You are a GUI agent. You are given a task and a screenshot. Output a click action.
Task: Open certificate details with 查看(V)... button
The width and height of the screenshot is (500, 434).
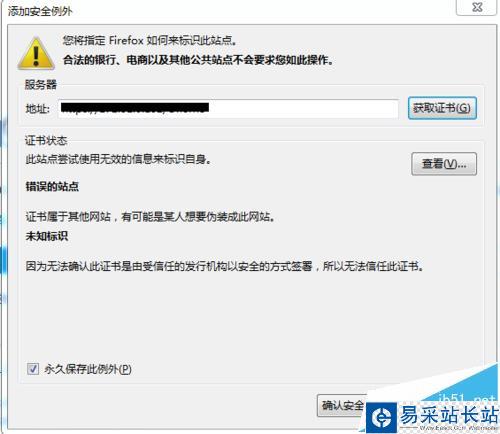(x=444, y=164)
